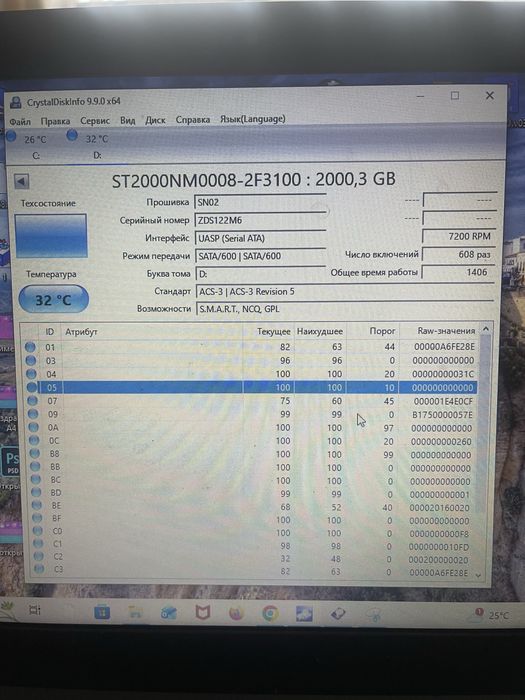Click the serial number field ZDS122M6
Screen dimensions: 525x700
[260, 220]
